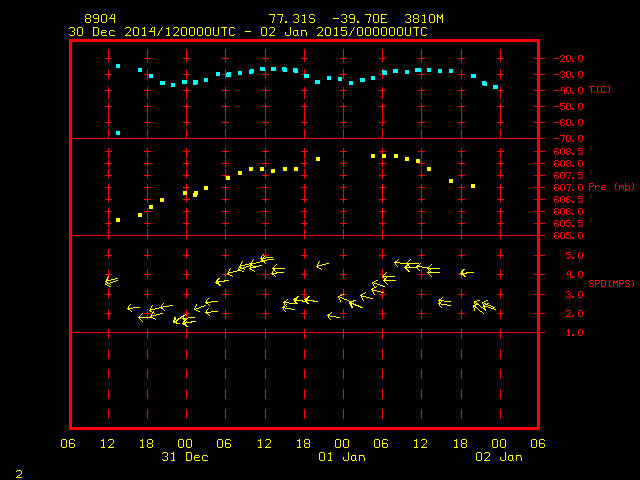
Task: Click the -70.0 temperature axis label
Action: (569, 139)
